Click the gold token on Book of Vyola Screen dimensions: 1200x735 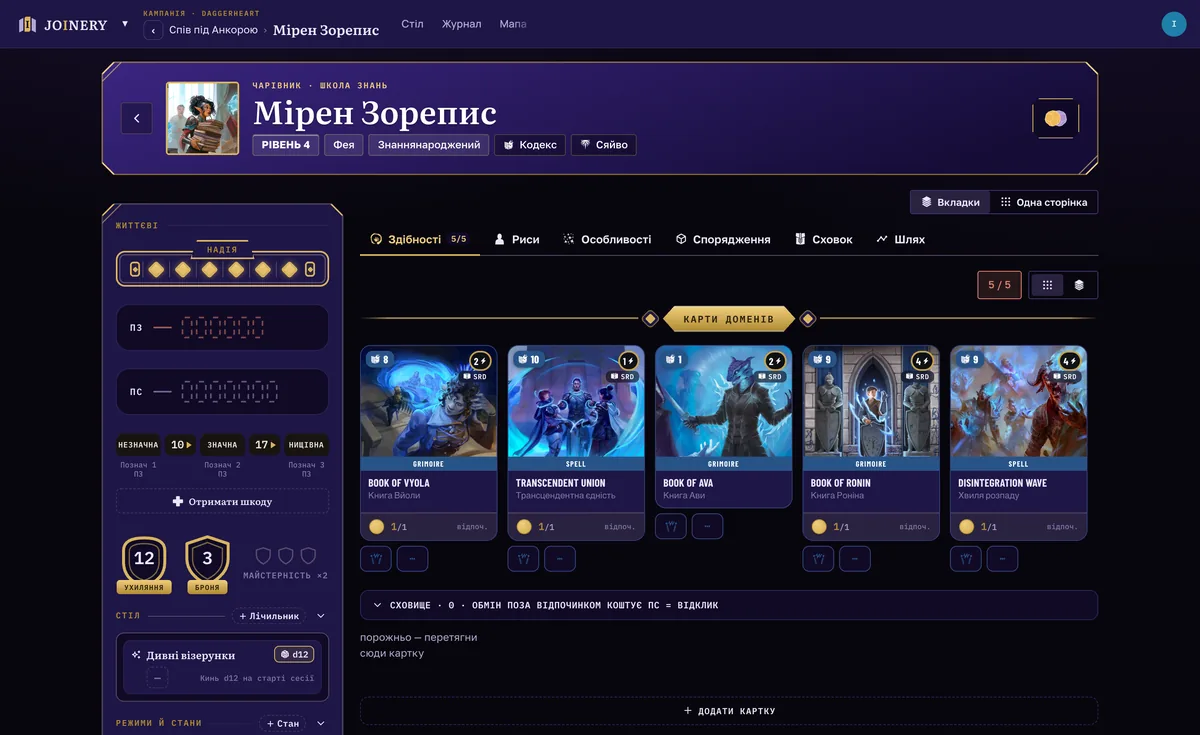[x=376, y=527]
